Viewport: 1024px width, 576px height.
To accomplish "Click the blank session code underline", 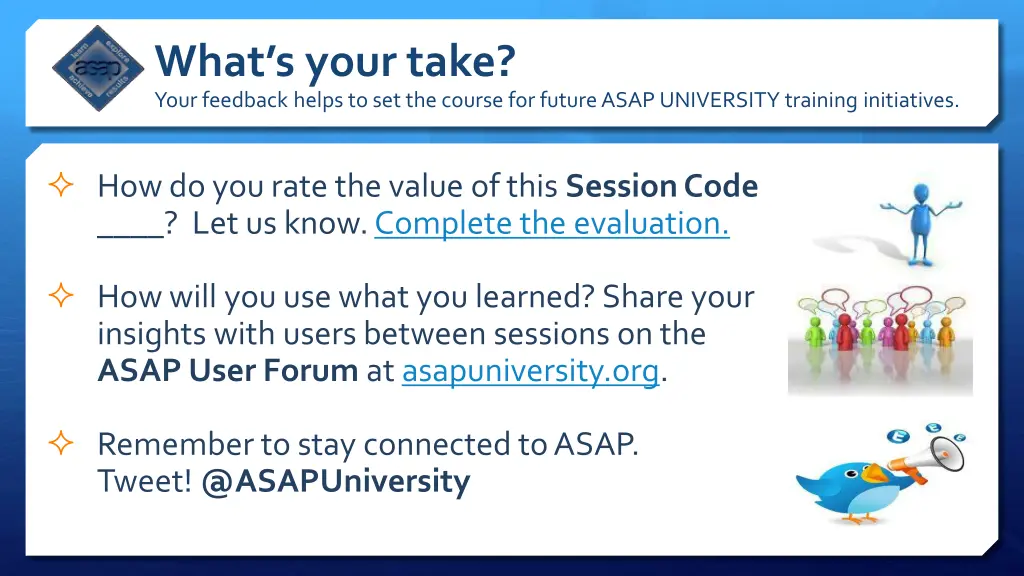I will pyautogui.click(x=131, y=225).
